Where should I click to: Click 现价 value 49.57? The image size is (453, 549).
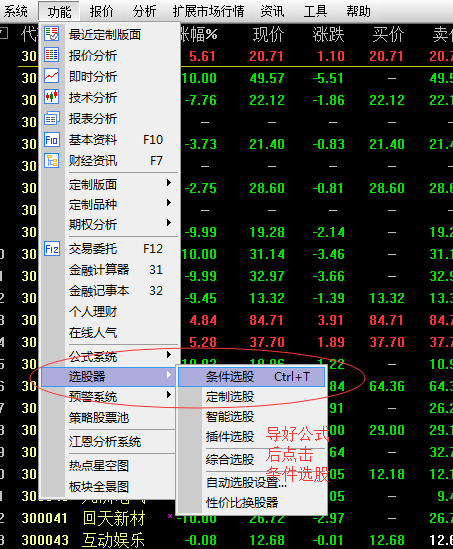click(x=266, y=78)
